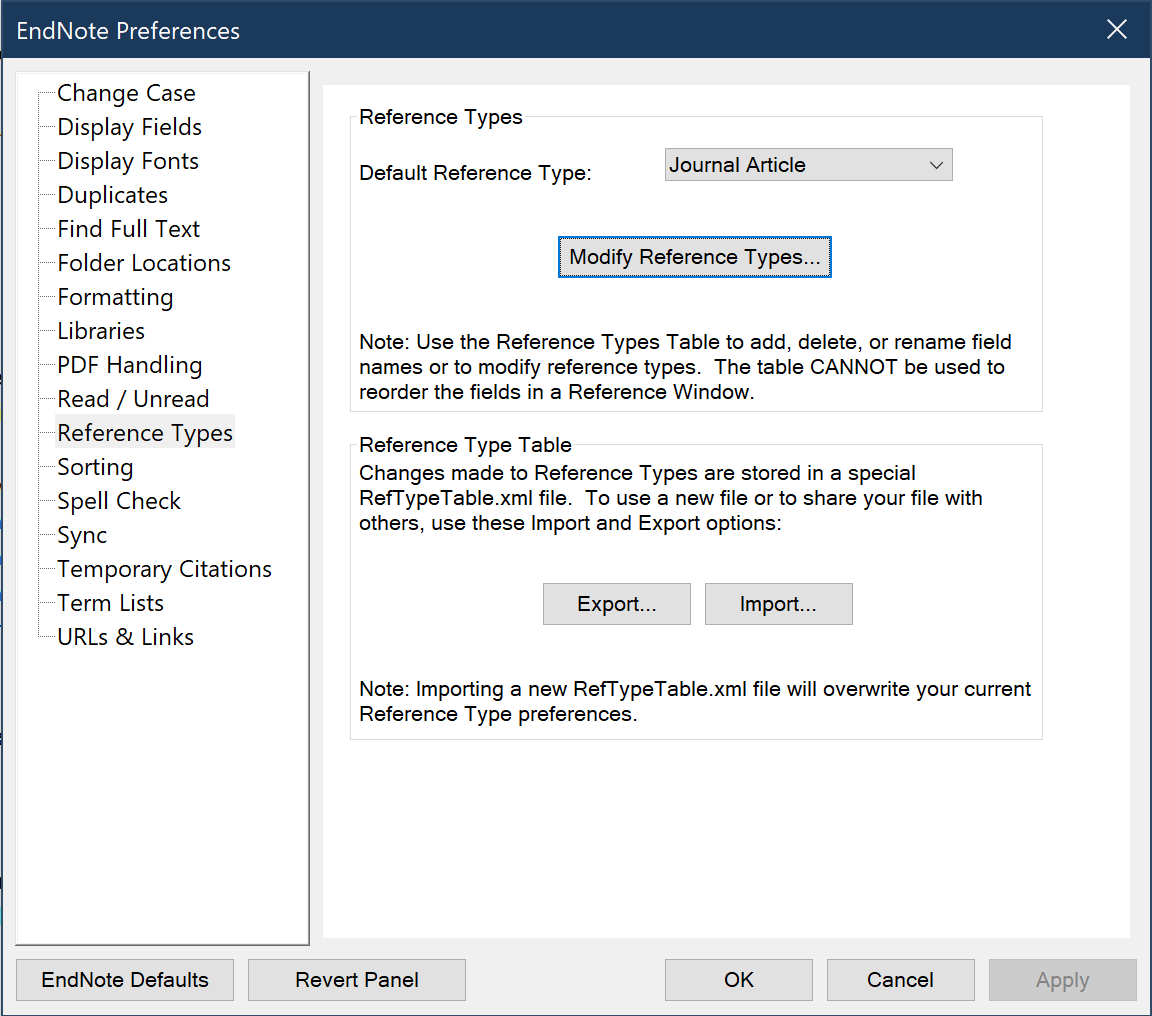Click the Revert Panel button
The image size is (1152, 1016).
coord(356,979)
